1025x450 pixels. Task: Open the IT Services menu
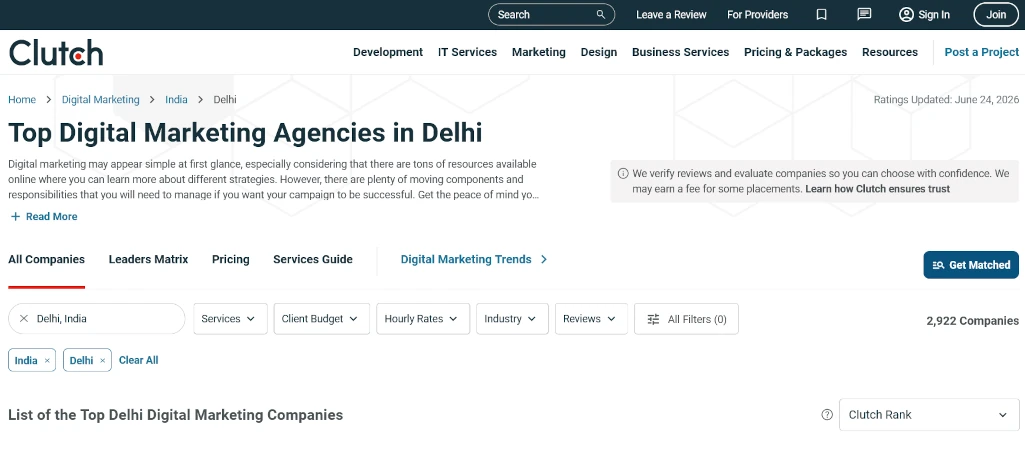(x=467, y=52)
